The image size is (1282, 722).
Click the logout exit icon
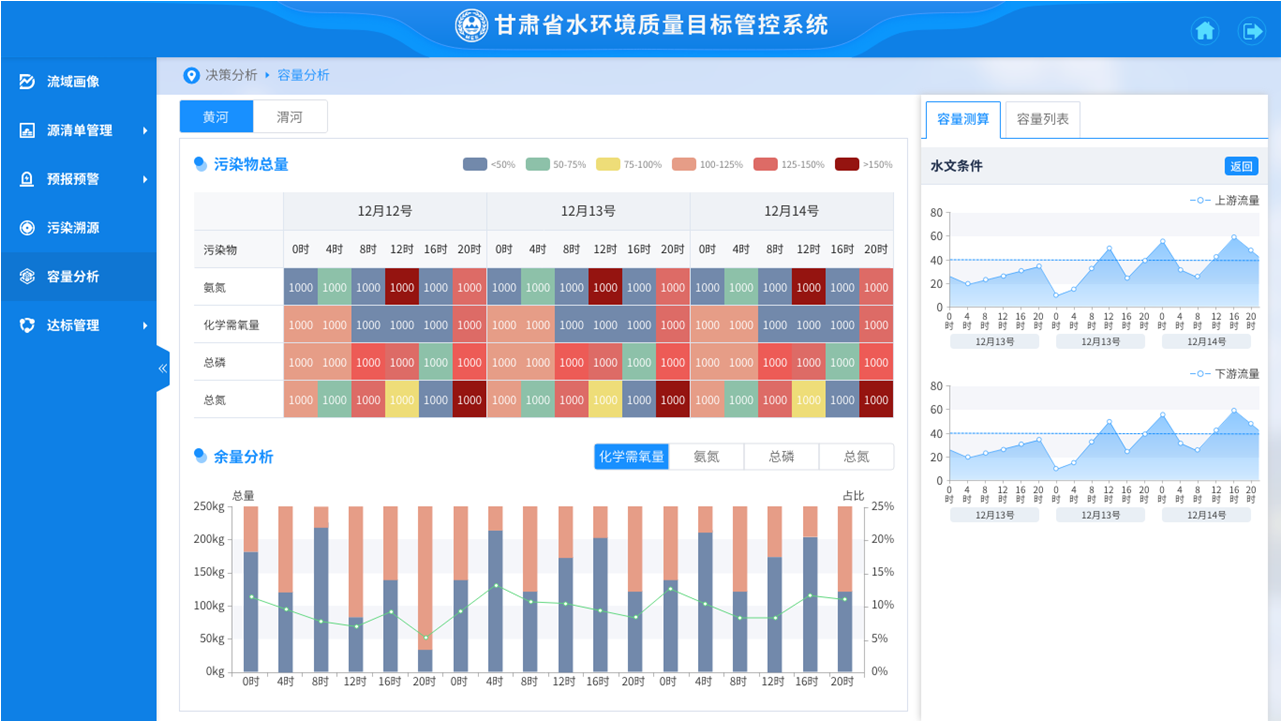point(1252,31)
